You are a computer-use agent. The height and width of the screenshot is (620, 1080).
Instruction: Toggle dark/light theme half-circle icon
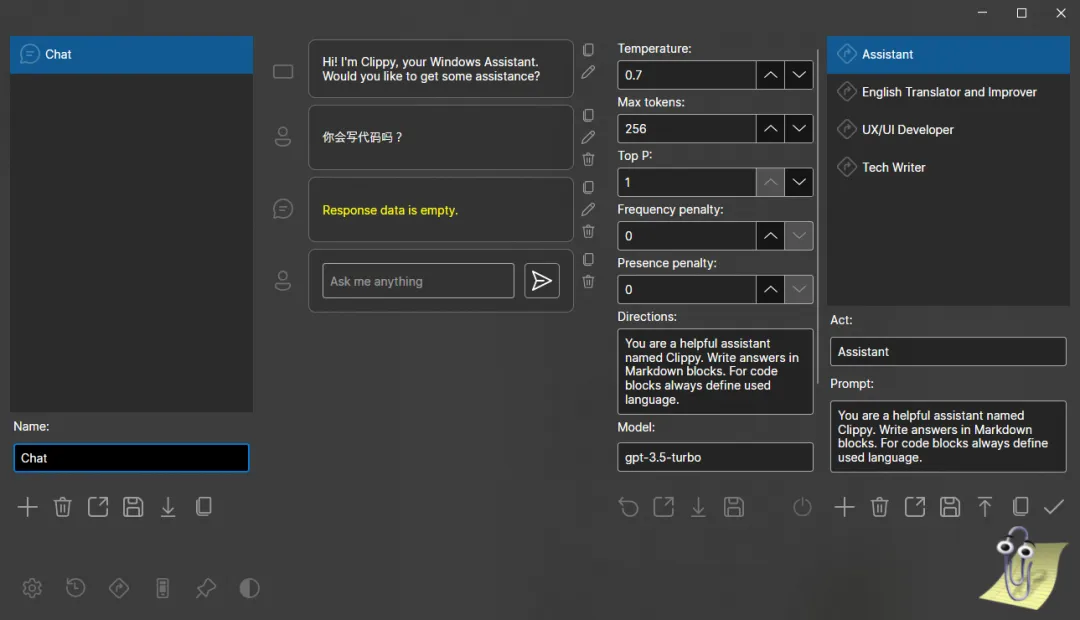pos(249,588)
